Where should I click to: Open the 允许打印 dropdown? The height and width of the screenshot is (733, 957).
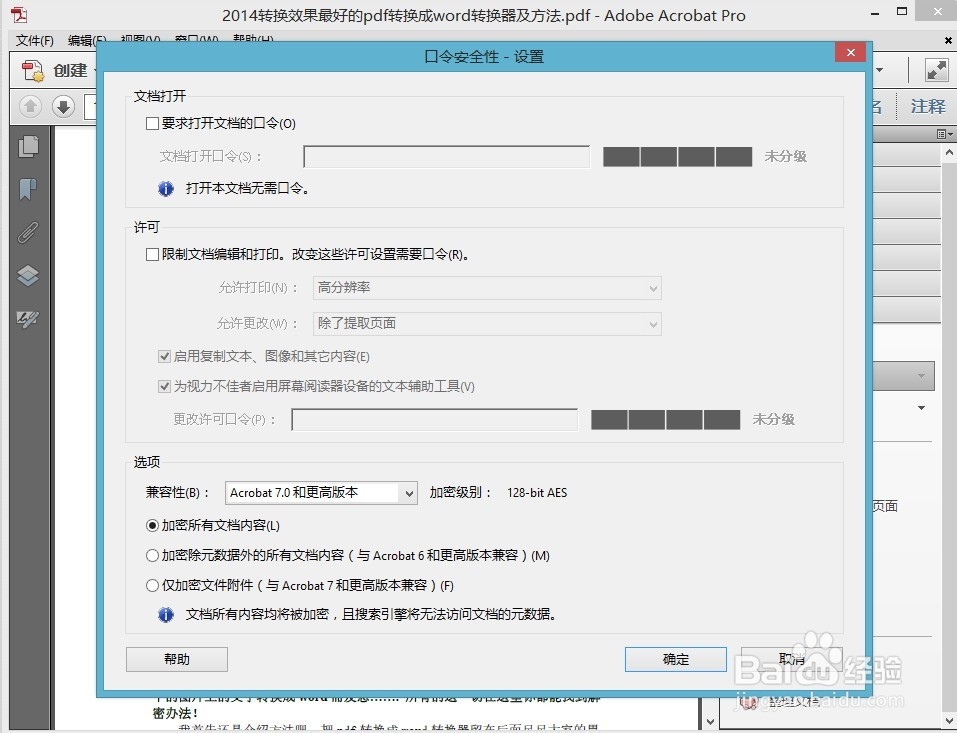[487, 288]
